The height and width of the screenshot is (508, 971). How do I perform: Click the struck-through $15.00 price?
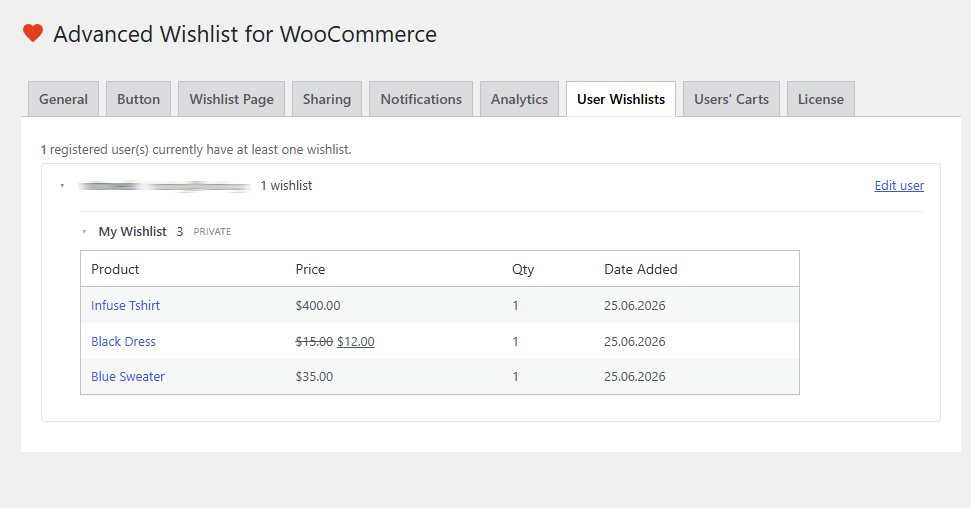[314, 341]
